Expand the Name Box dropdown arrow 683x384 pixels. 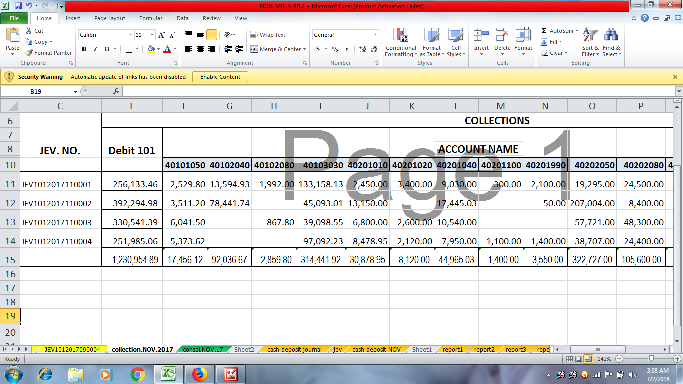tap(75, 91)
